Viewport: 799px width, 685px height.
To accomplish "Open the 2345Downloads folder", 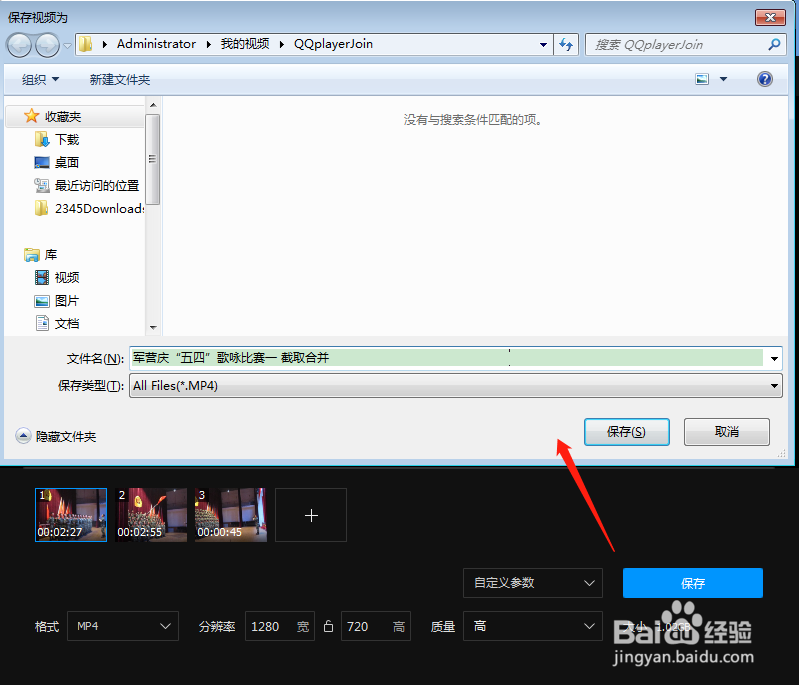I will tap(99, 208).
